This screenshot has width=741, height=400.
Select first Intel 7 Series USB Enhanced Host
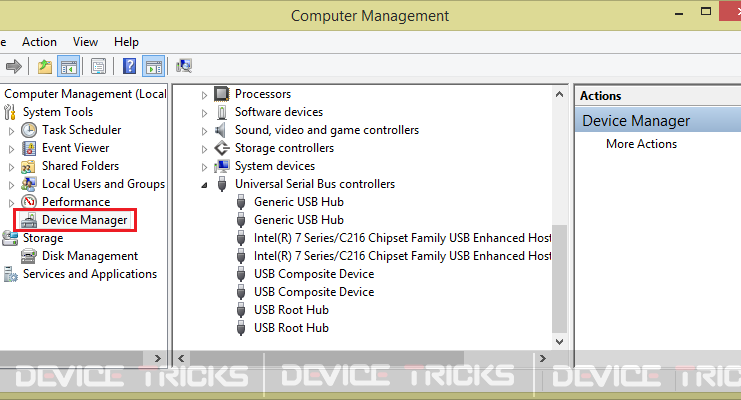click(402, 238)
